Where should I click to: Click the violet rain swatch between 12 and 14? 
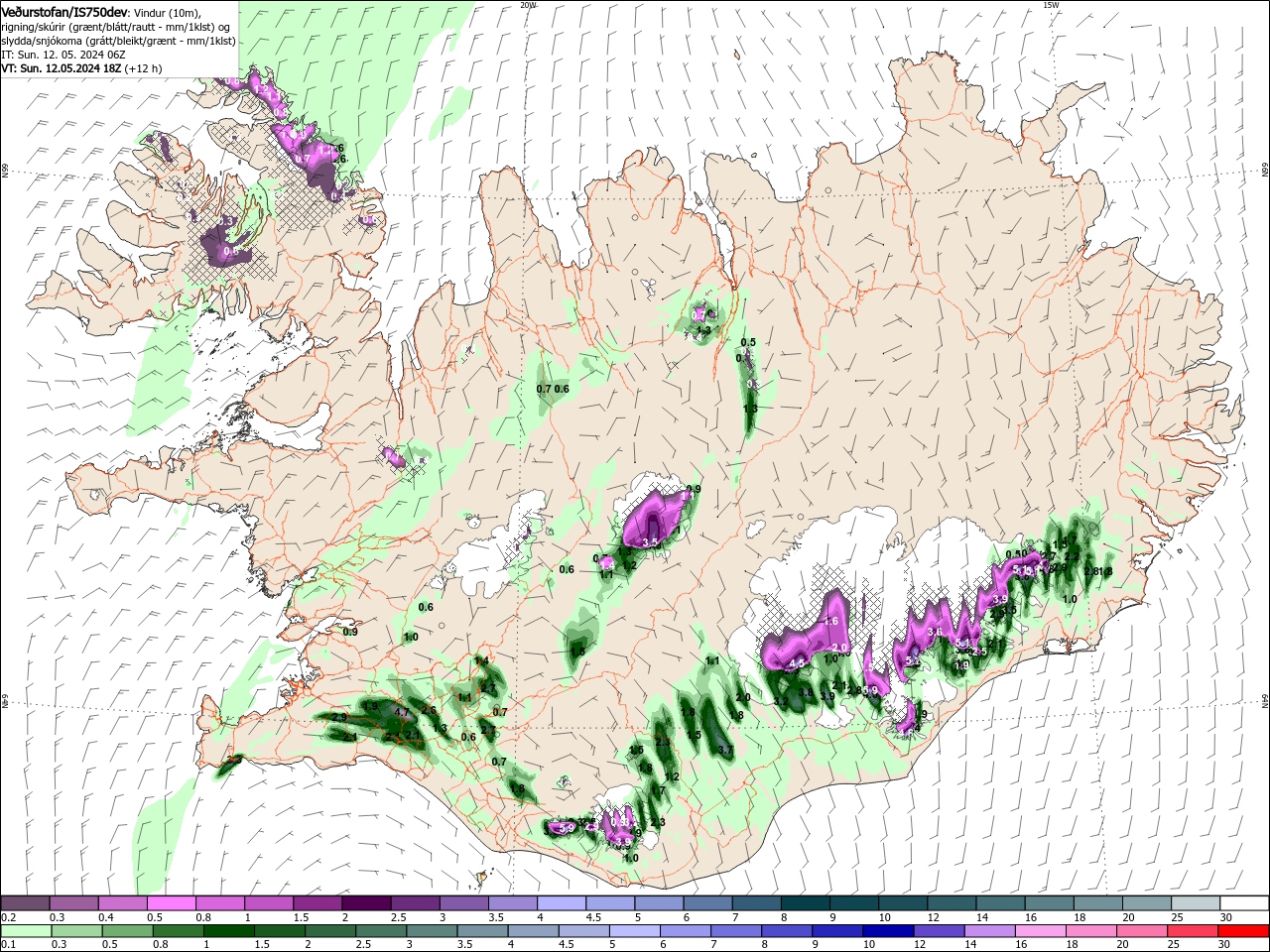939,930
